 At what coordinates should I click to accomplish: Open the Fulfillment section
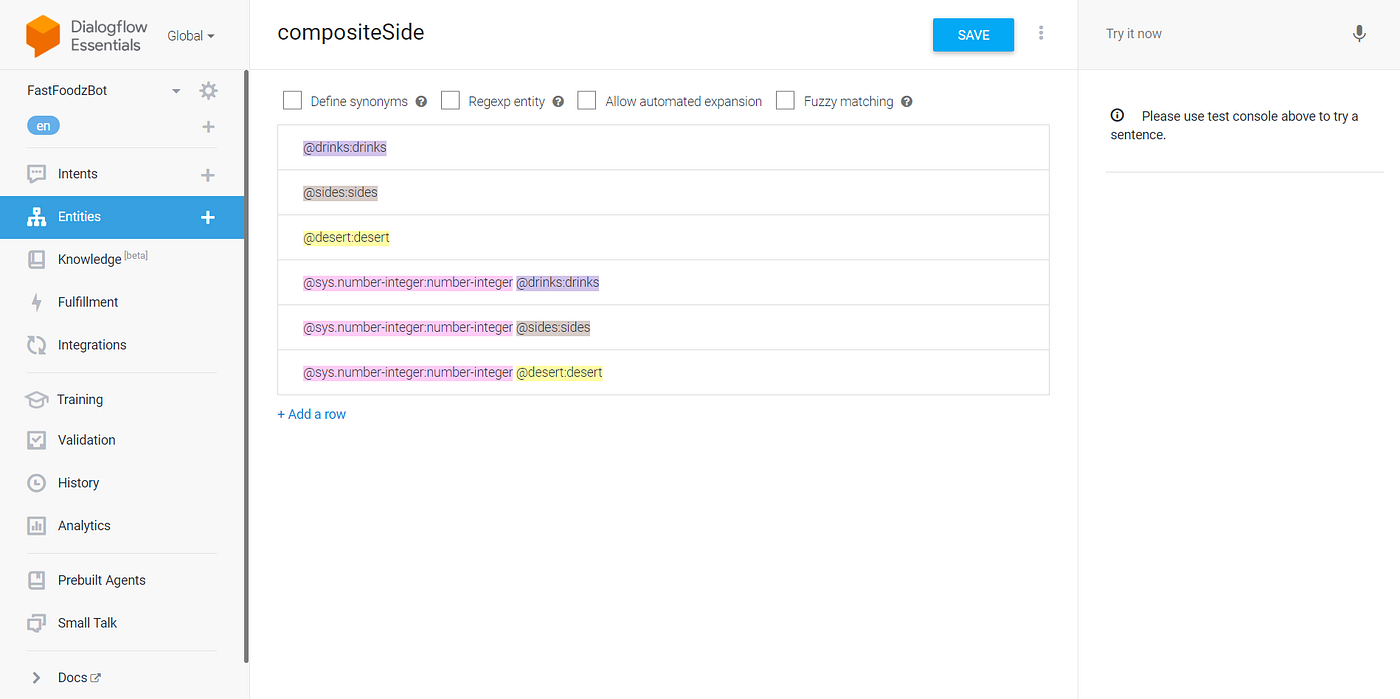(89, 301)
